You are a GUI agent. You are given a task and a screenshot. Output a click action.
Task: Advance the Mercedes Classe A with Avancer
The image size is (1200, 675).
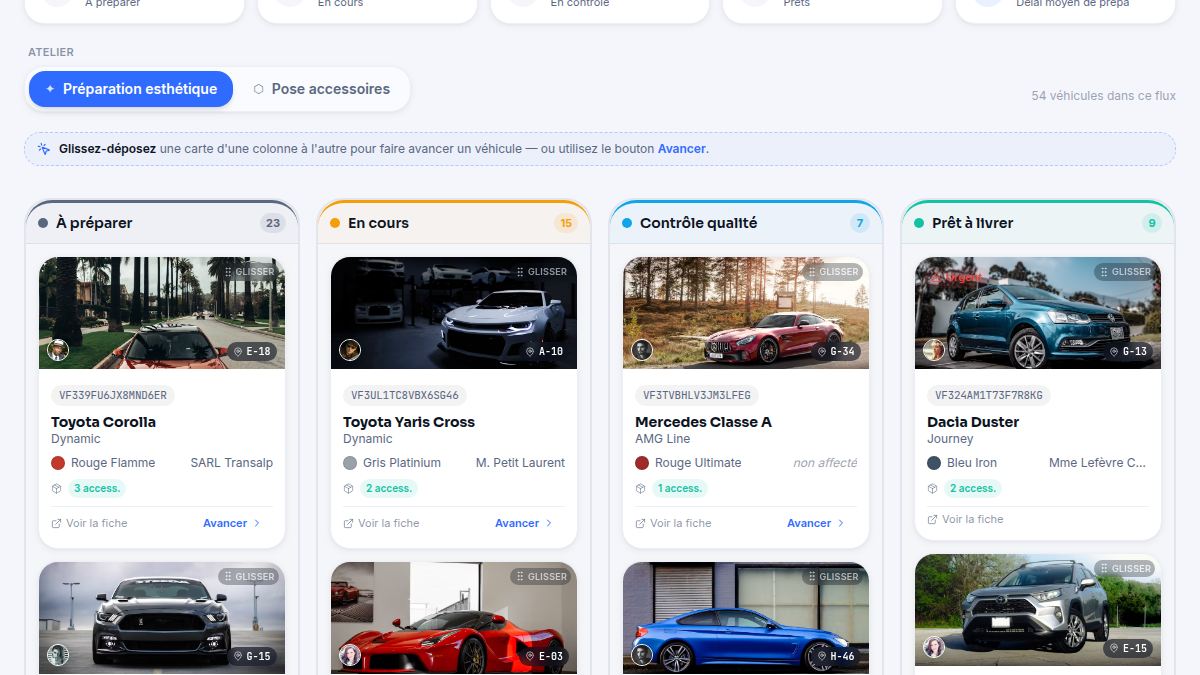tap(816, 523)
